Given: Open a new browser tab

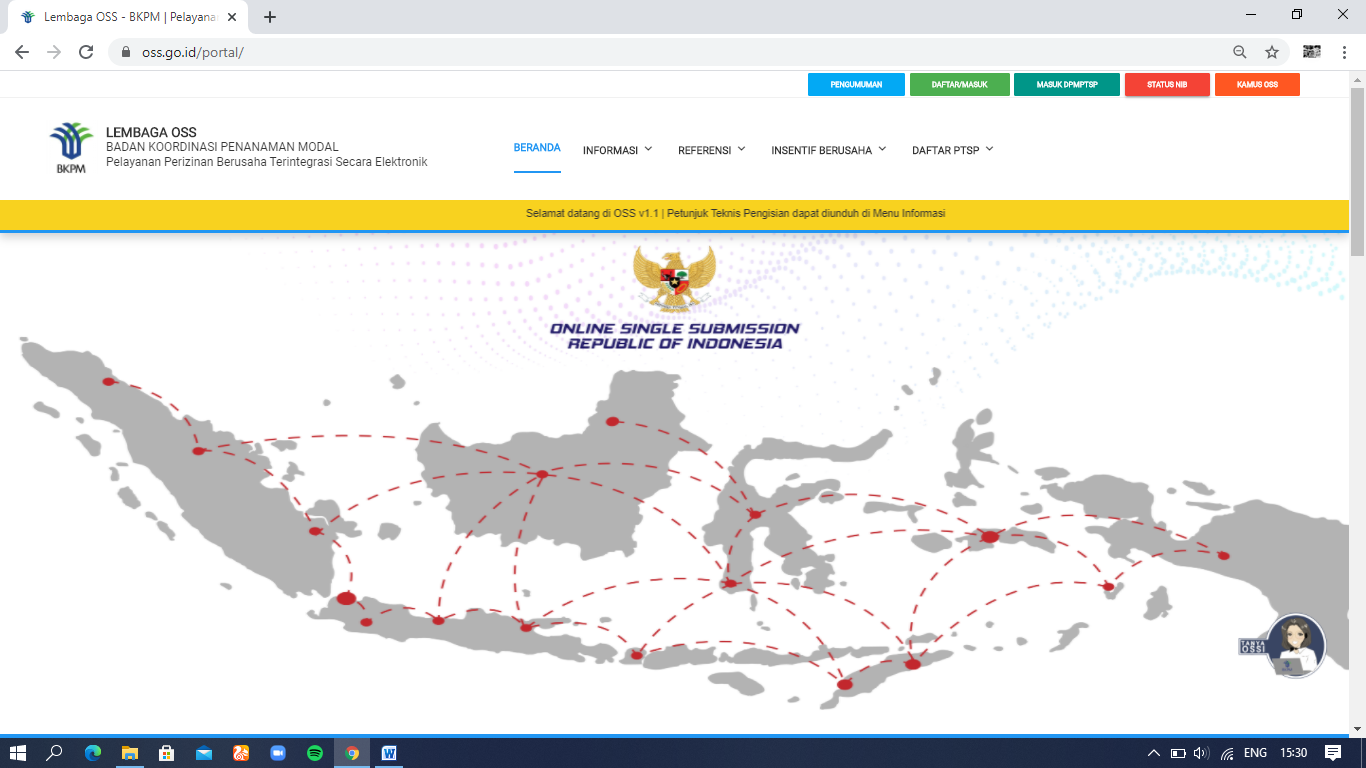Looking at the screenshot, I should 269,17.
